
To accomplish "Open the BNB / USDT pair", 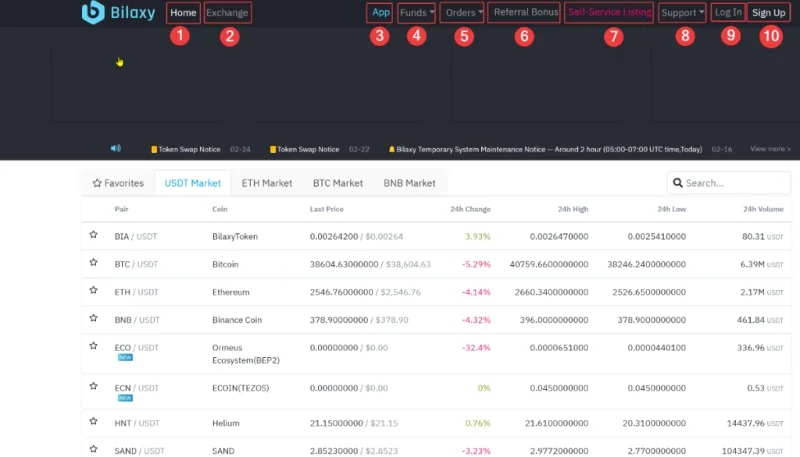I will click(x=137, y=320).
